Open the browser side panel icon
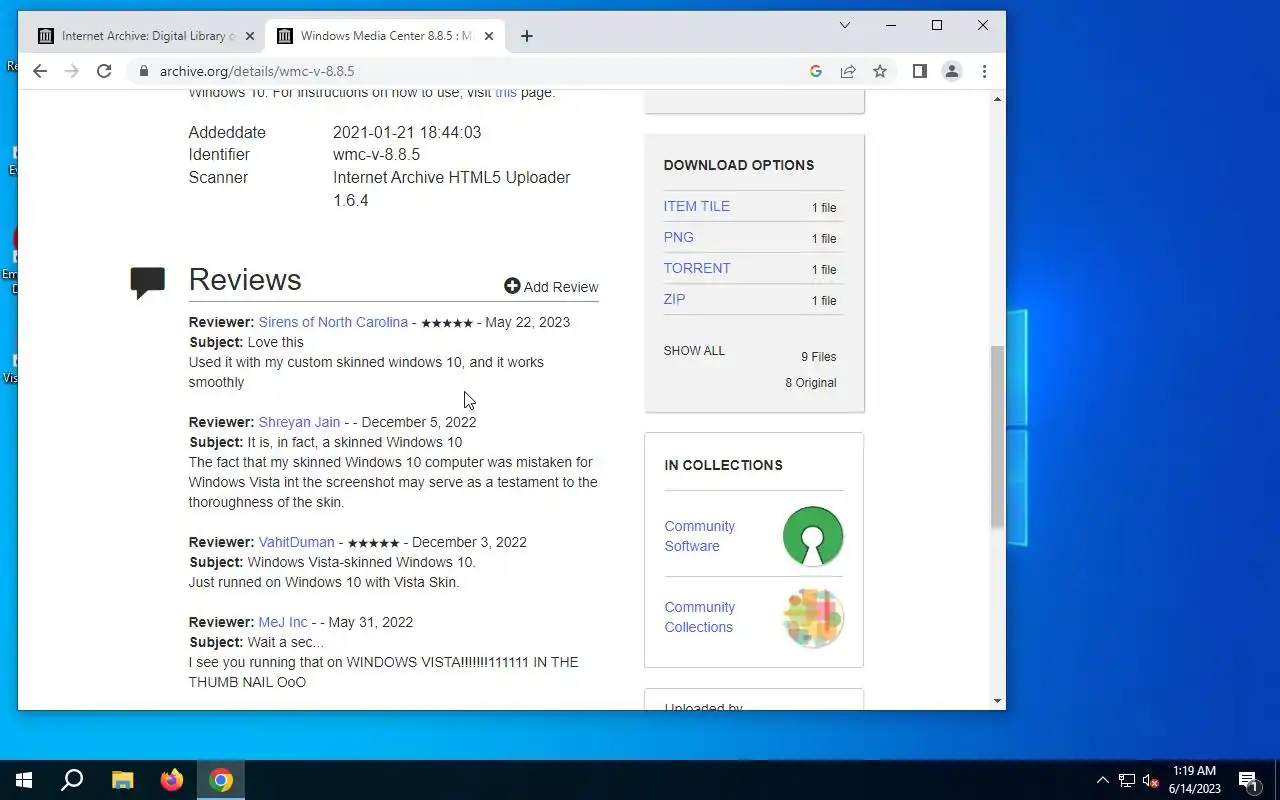The width and height of the screenshot is (1280, 800). 920,71
